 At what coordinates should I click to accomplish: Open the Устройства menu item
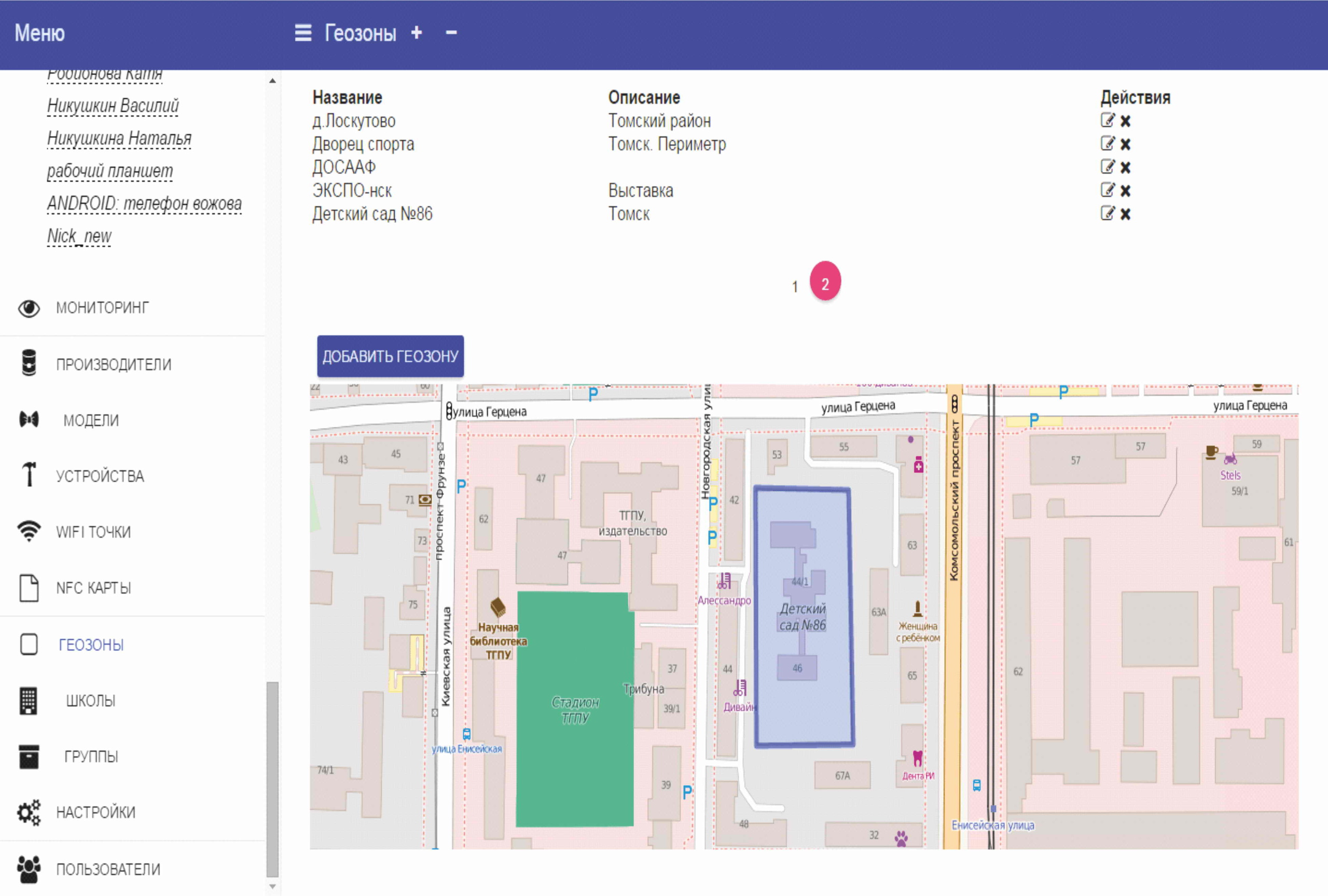[x=100, y=475]
